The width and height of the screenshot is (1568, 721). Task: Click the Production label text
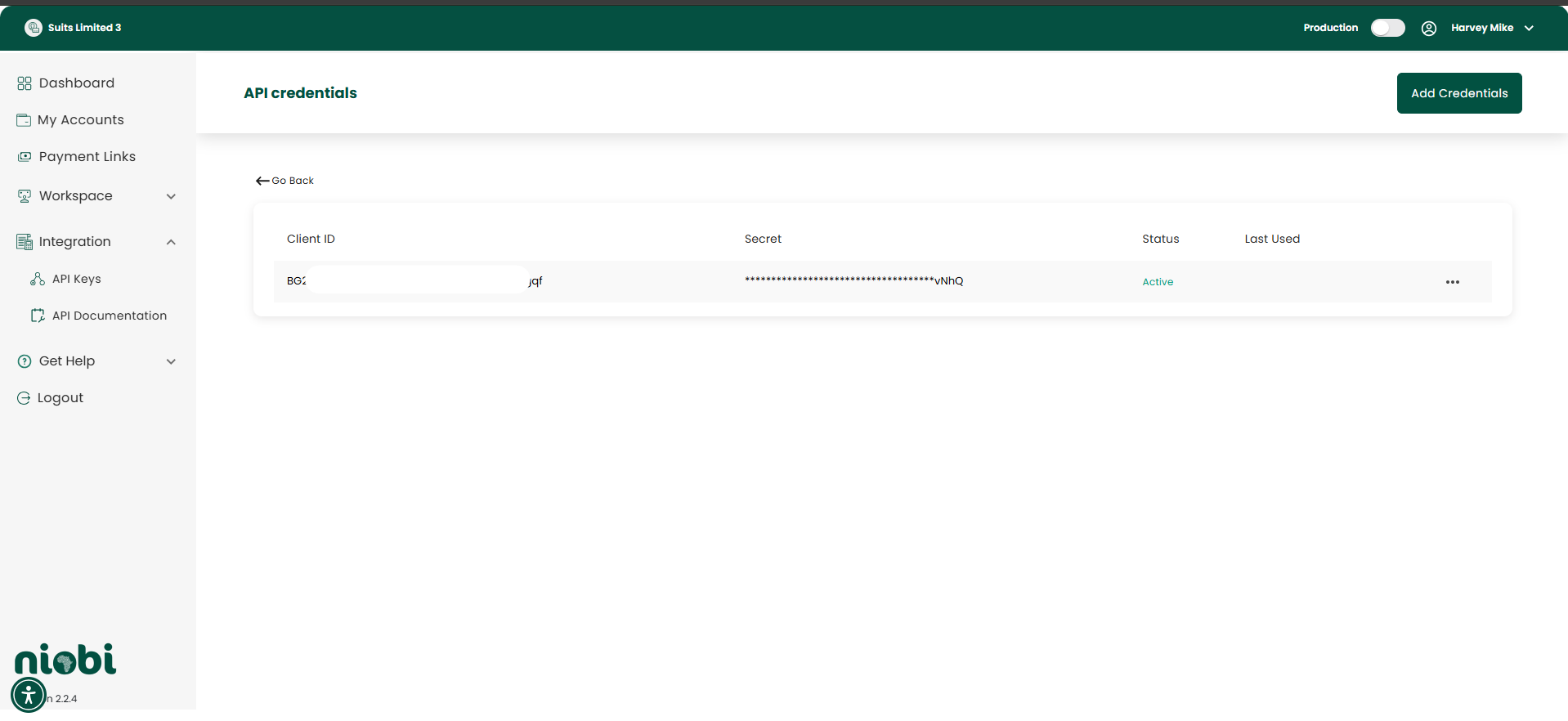(1331, 28)
